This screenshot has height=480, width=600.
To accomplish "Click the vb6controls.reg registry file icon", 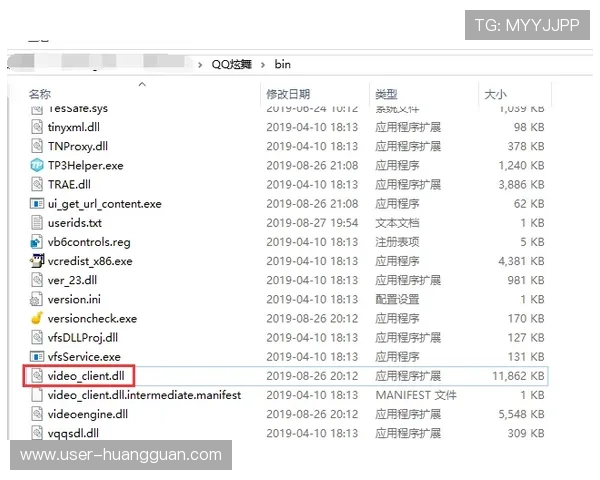I will [x=38, y=242].
